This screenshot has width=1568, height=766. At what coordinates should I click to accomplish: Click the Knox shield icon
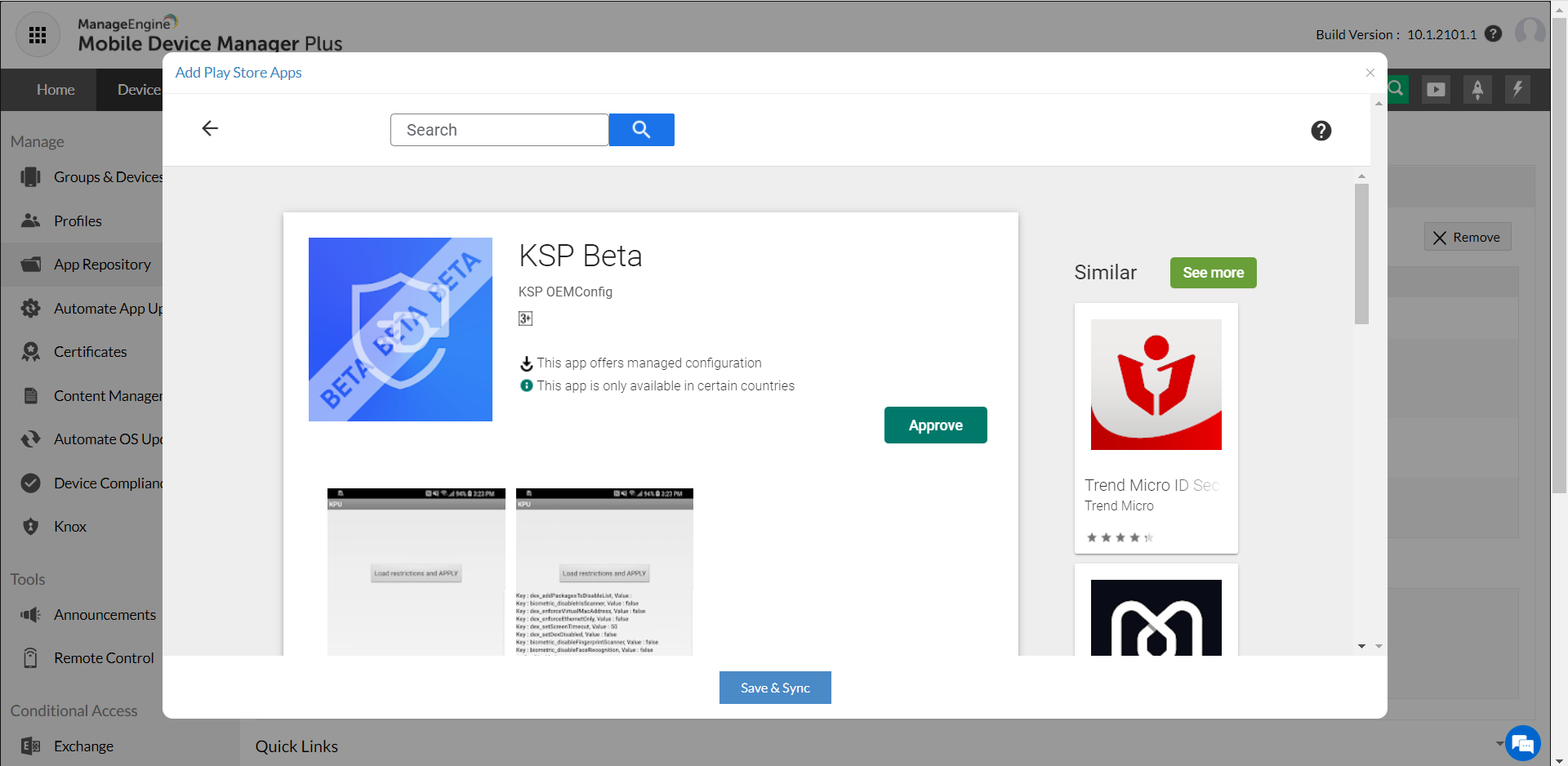coord(31,527)
